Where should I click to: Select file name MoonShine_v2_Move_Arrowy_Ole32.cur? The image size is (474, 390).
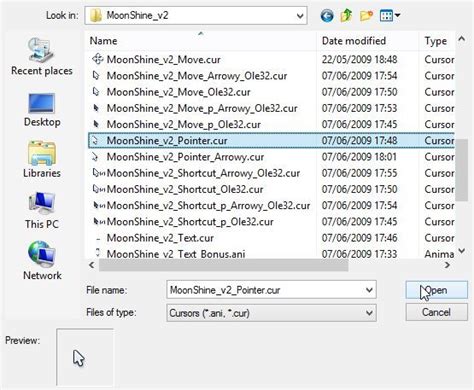coord(197,76)
